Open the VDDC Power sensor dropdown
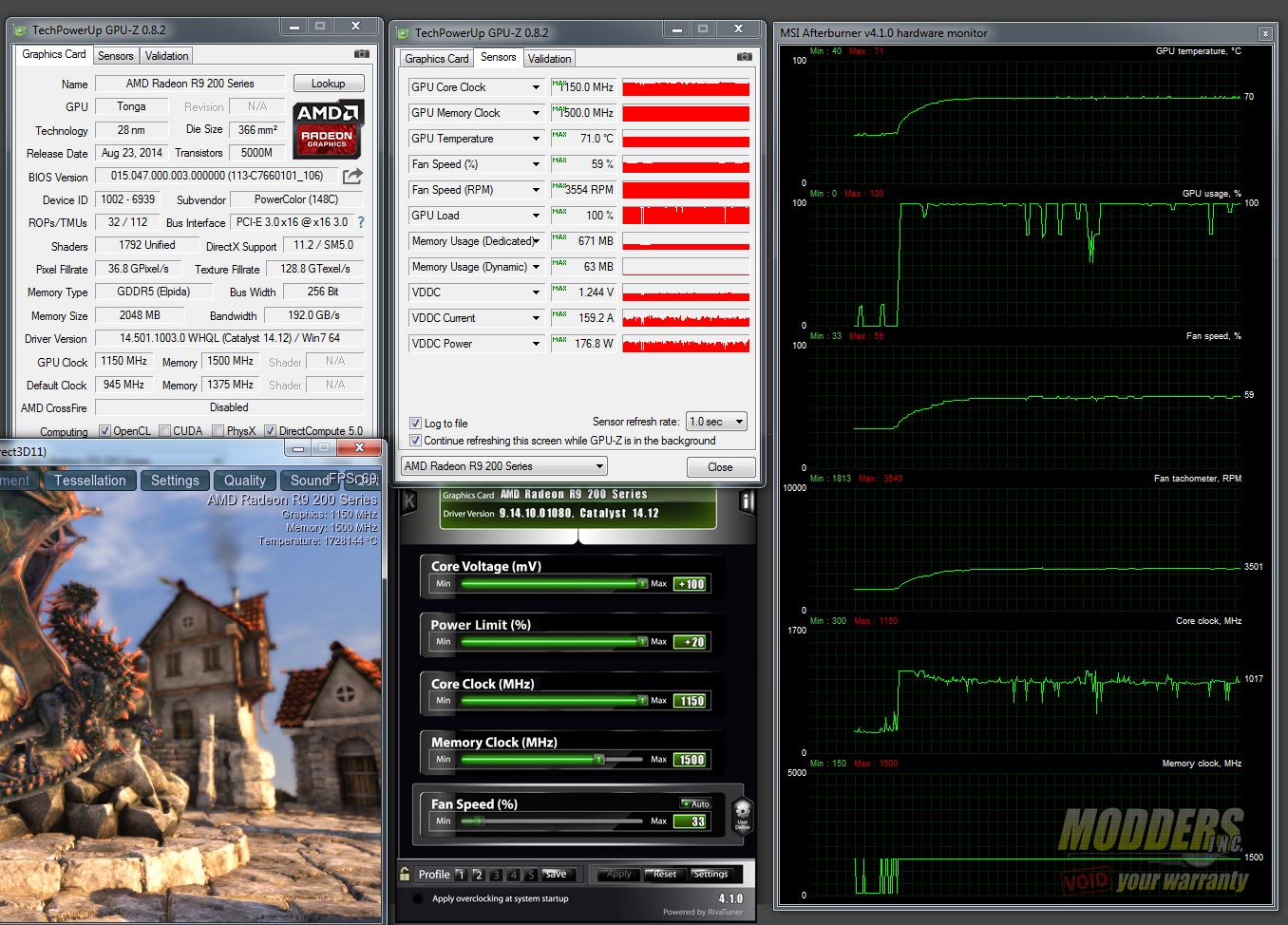The height and width of the screenshot is (925, 1288). [536, 344]
